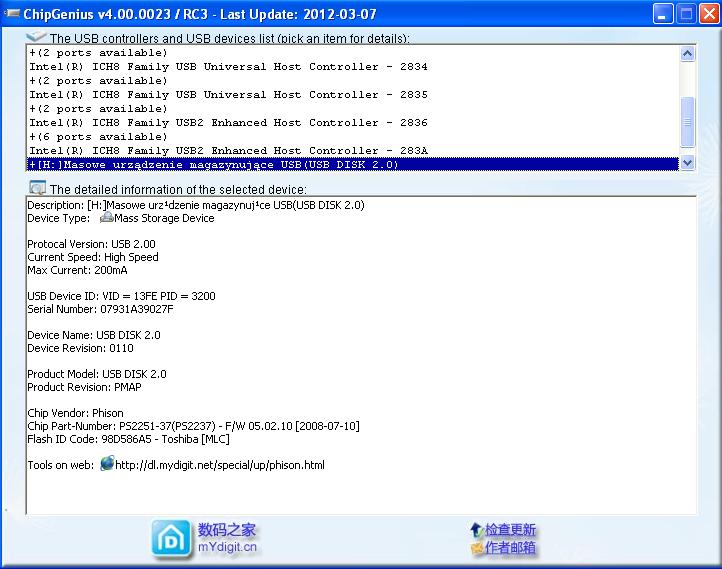The width and height of the screenshot is (722, 569).
Task: Click the globe icon beside Tools on web
Action: (x=107, y=463)
